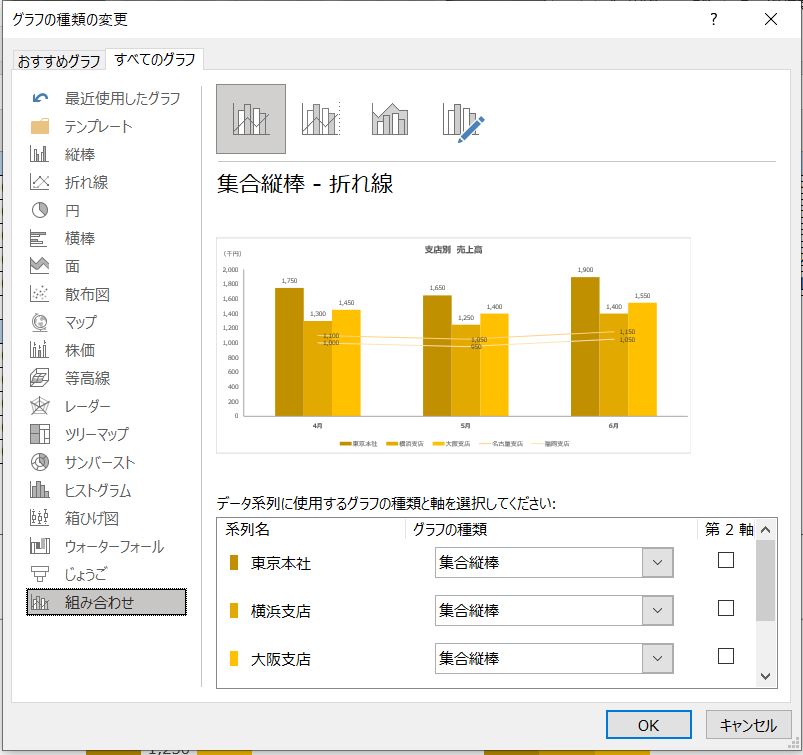Image resolution: width=803 pixels, height=755 pixels.
Task: Open chart type dropdown for 東京本社
Action: [x=657, y=563]
